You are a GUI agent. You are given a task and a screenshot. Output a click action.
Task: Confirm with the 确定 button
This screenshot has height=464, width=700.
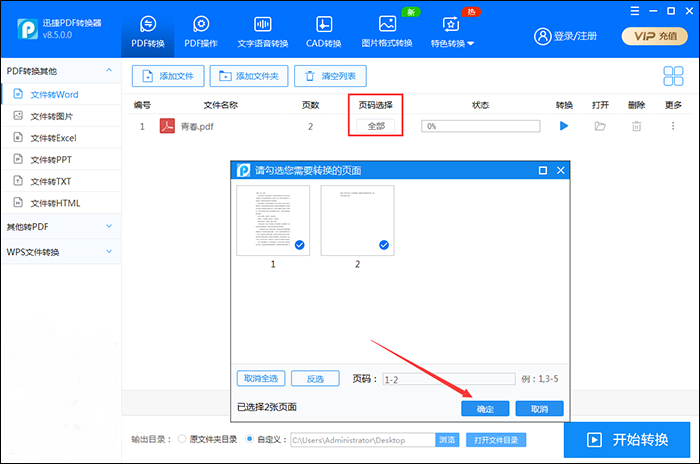(x=485, y=409)
